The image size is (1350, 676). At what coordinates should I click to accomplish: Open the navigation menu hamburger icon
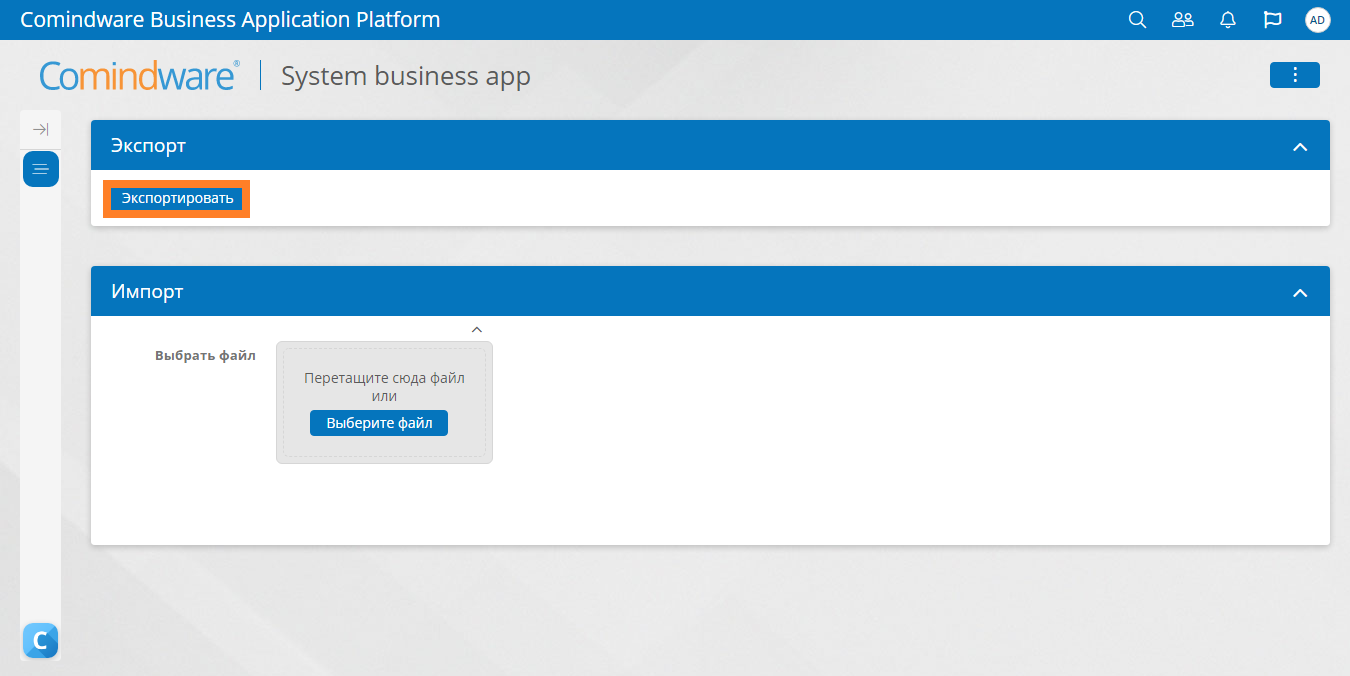tap(41, 169)
